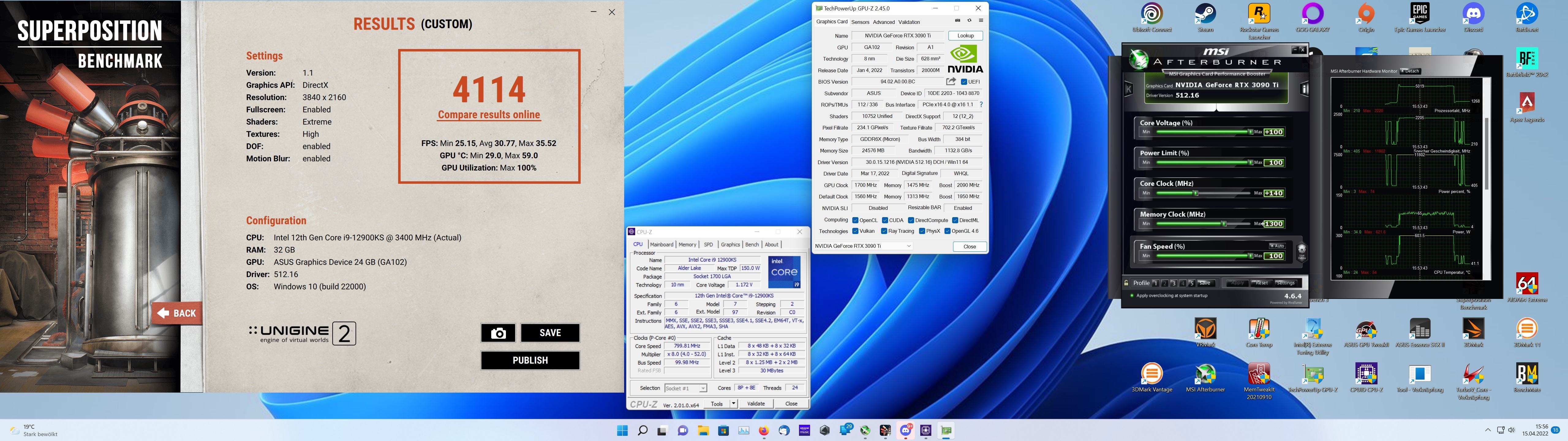This screenshot has height=441, width=1568.
Task: Click the BIOS share/export icon in GPU-Z
Action: (x=951, y=81)
